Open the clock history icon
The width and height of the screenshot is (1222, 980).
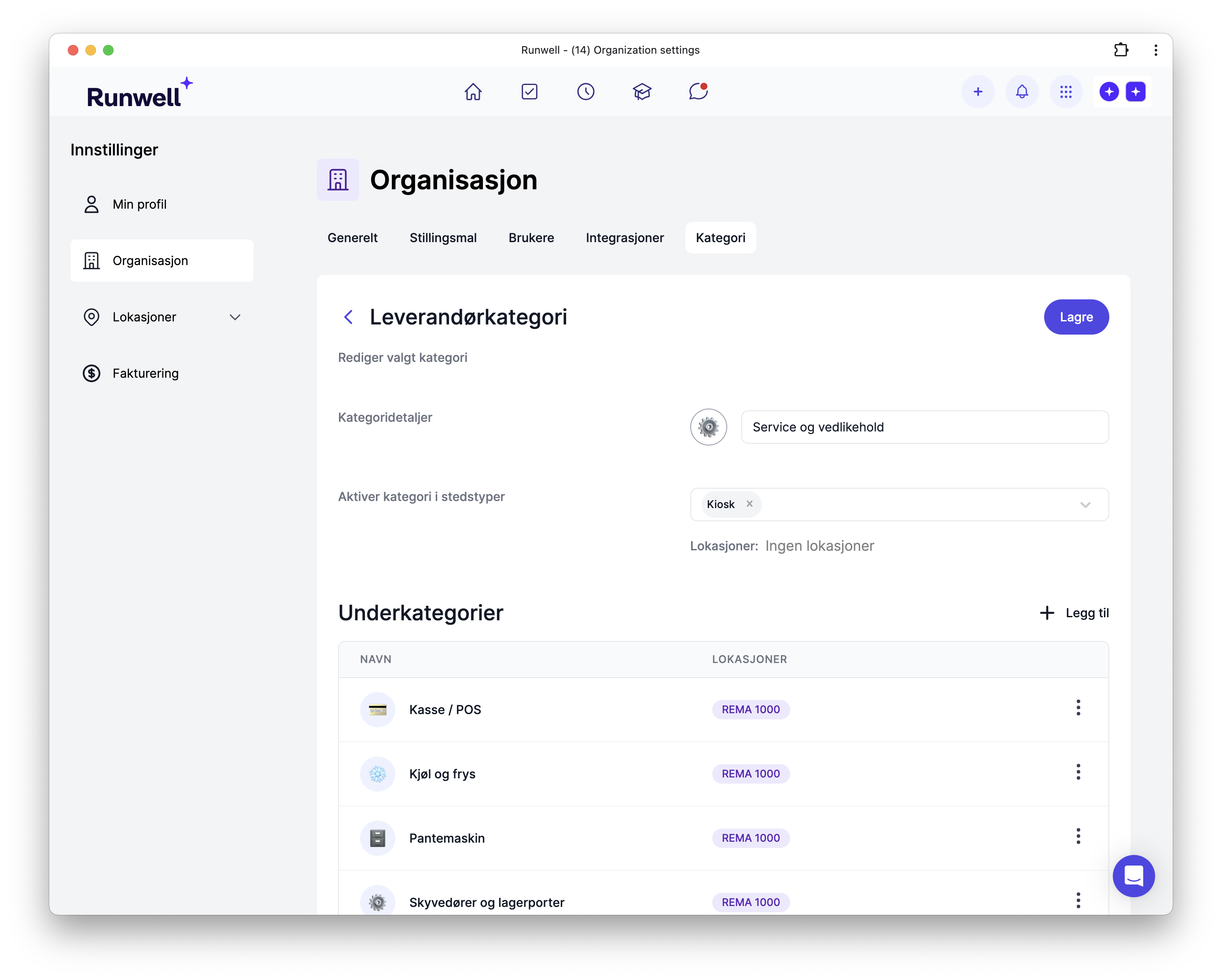[585, 92]
